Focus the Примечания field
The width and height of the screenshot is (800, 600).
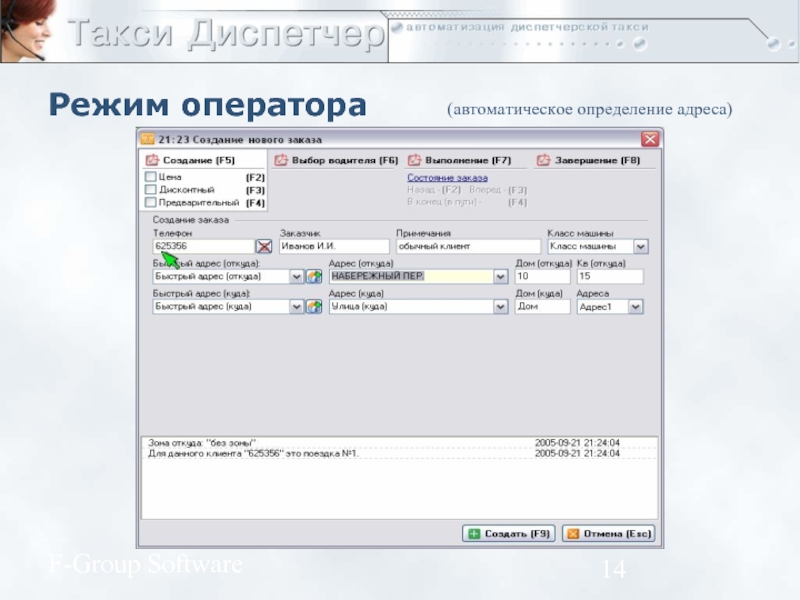point(468,246)
